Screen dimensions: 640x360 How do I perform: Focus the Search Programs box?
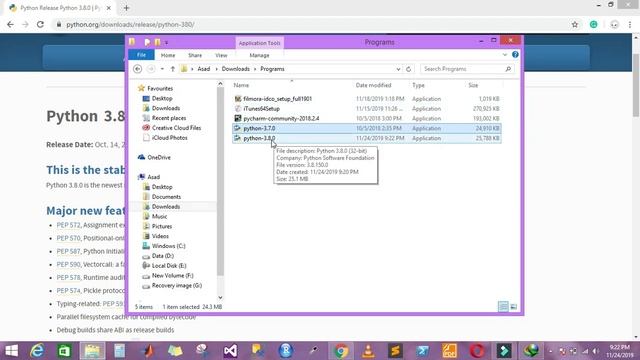coord(467,69)
